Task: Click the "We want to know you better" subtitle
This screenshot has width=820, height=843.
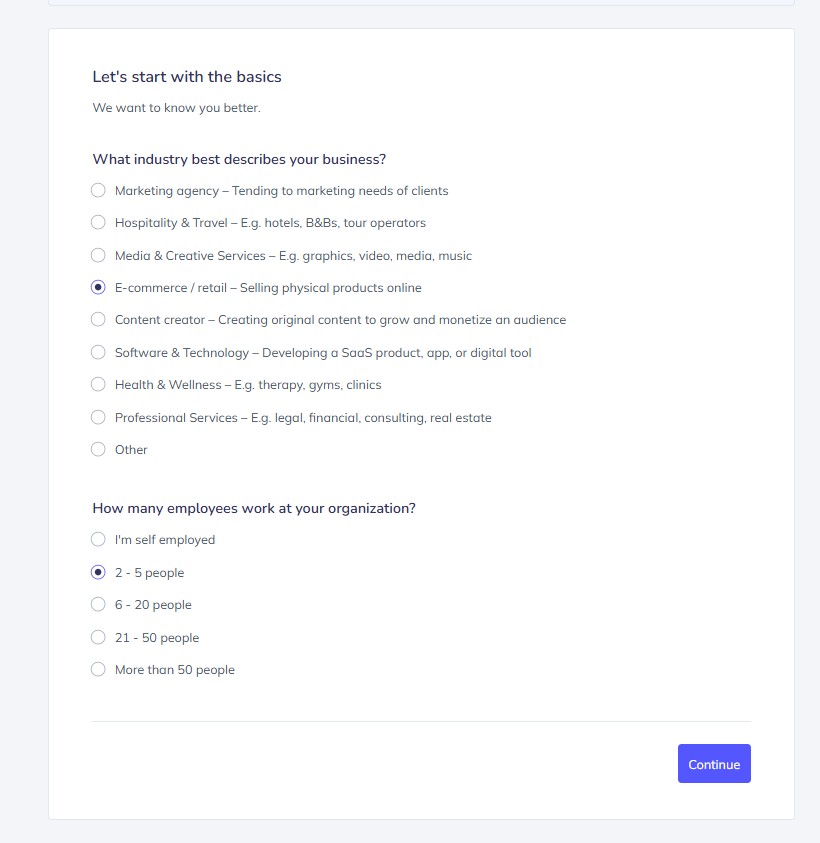Action: tap(176, 107)
